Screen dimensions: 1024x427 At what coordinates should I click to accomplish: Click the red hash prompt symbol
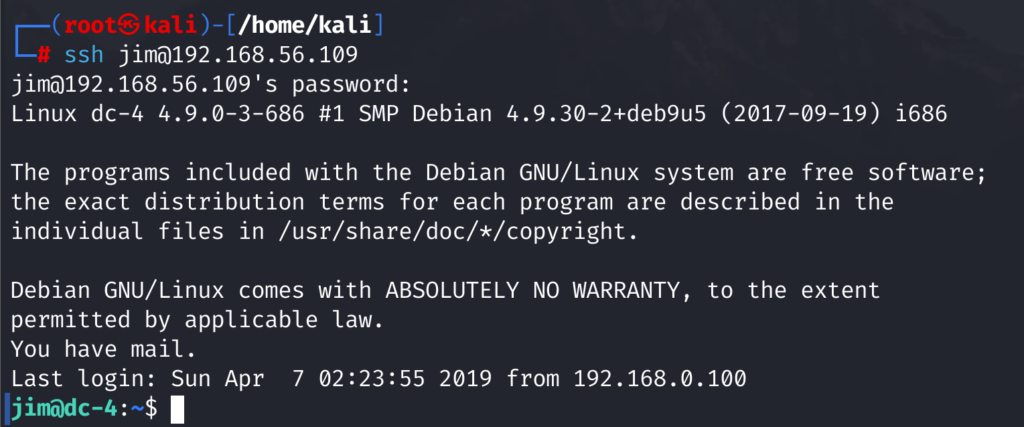(x=44, y=55)
